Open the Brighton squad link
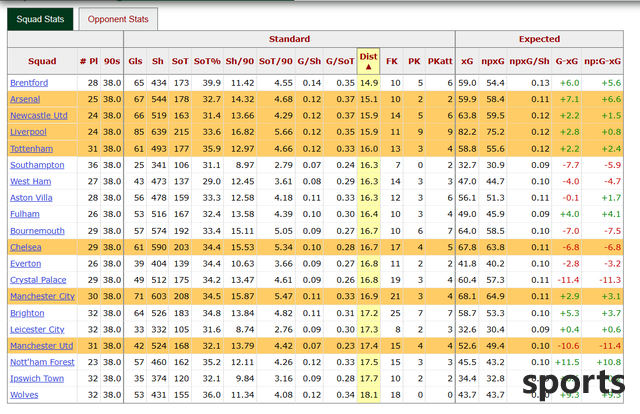 pos(27,313)
